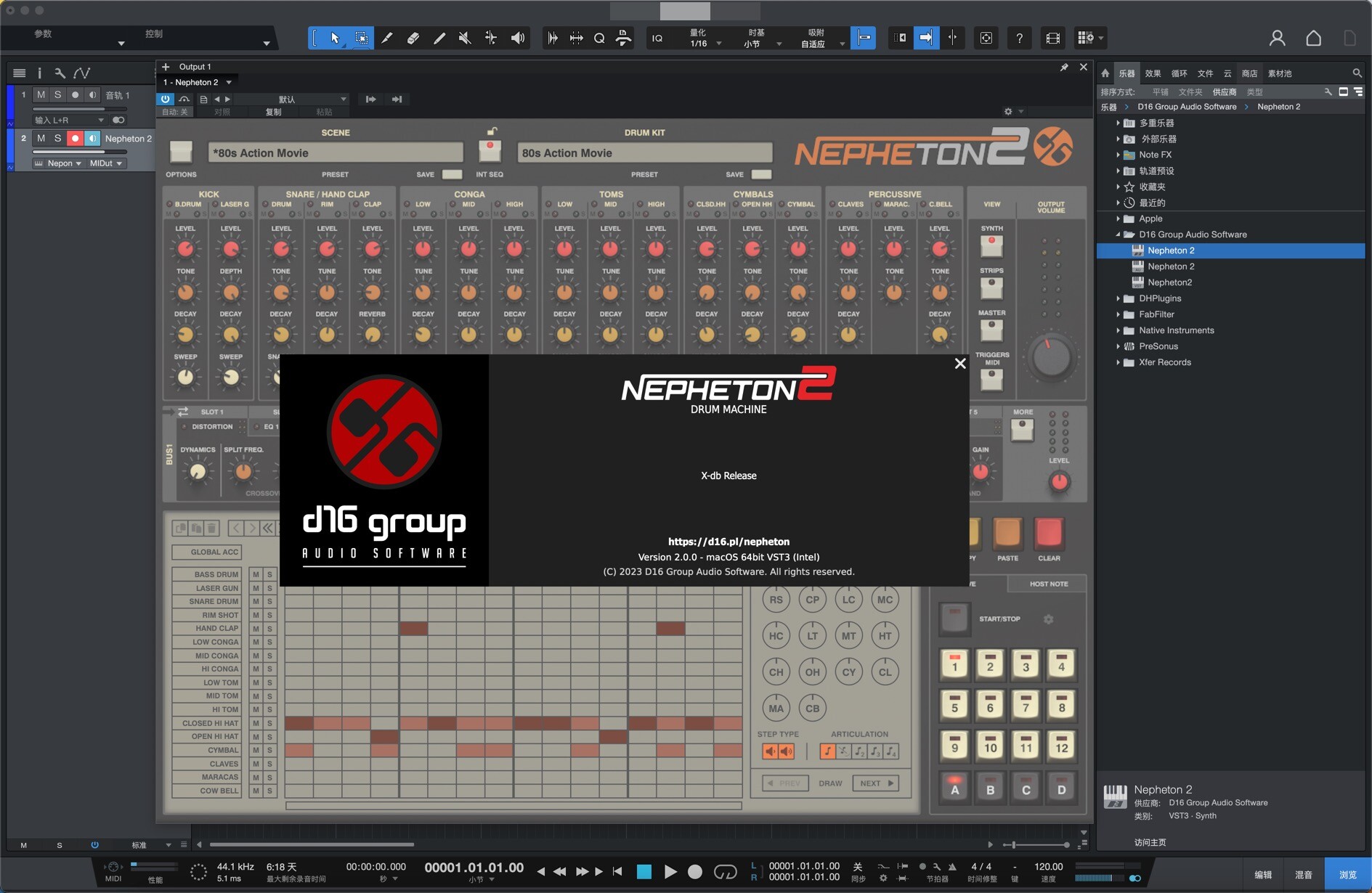
Task: Open track inspector i icon
Action: click(x=39, y=73)
